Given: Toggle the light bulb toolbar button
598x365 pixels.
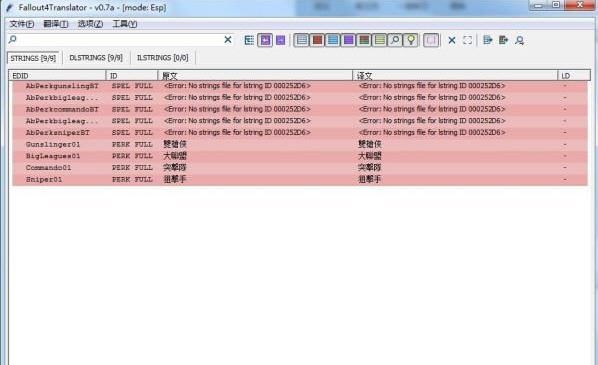Looking at the screenshot, I should coord(411,40).
